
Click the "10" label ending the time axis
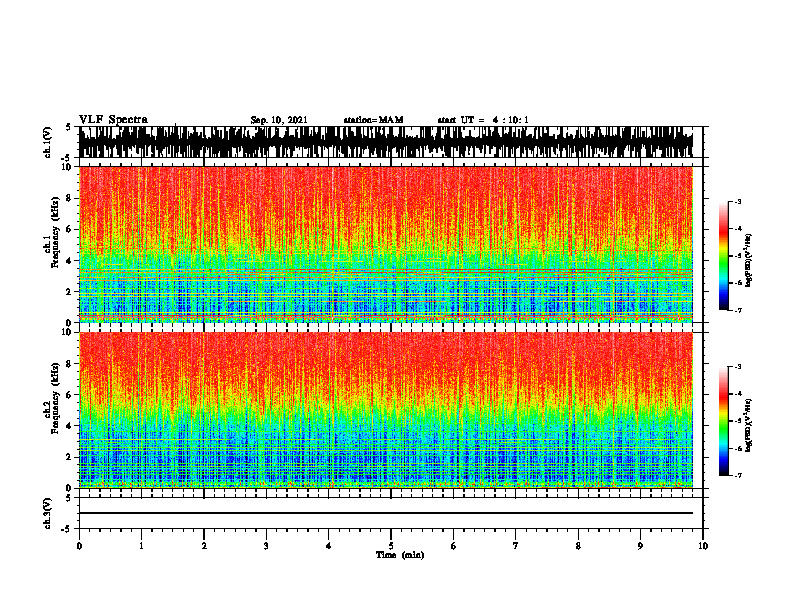[703, 546]
